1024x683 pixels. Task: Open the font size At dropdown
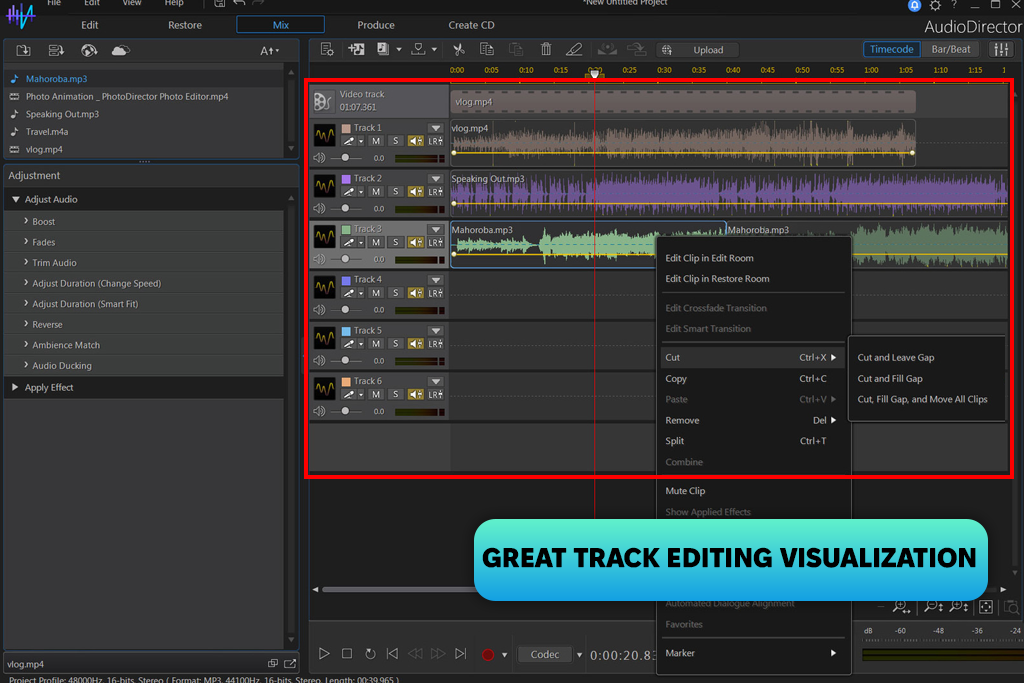269,50
